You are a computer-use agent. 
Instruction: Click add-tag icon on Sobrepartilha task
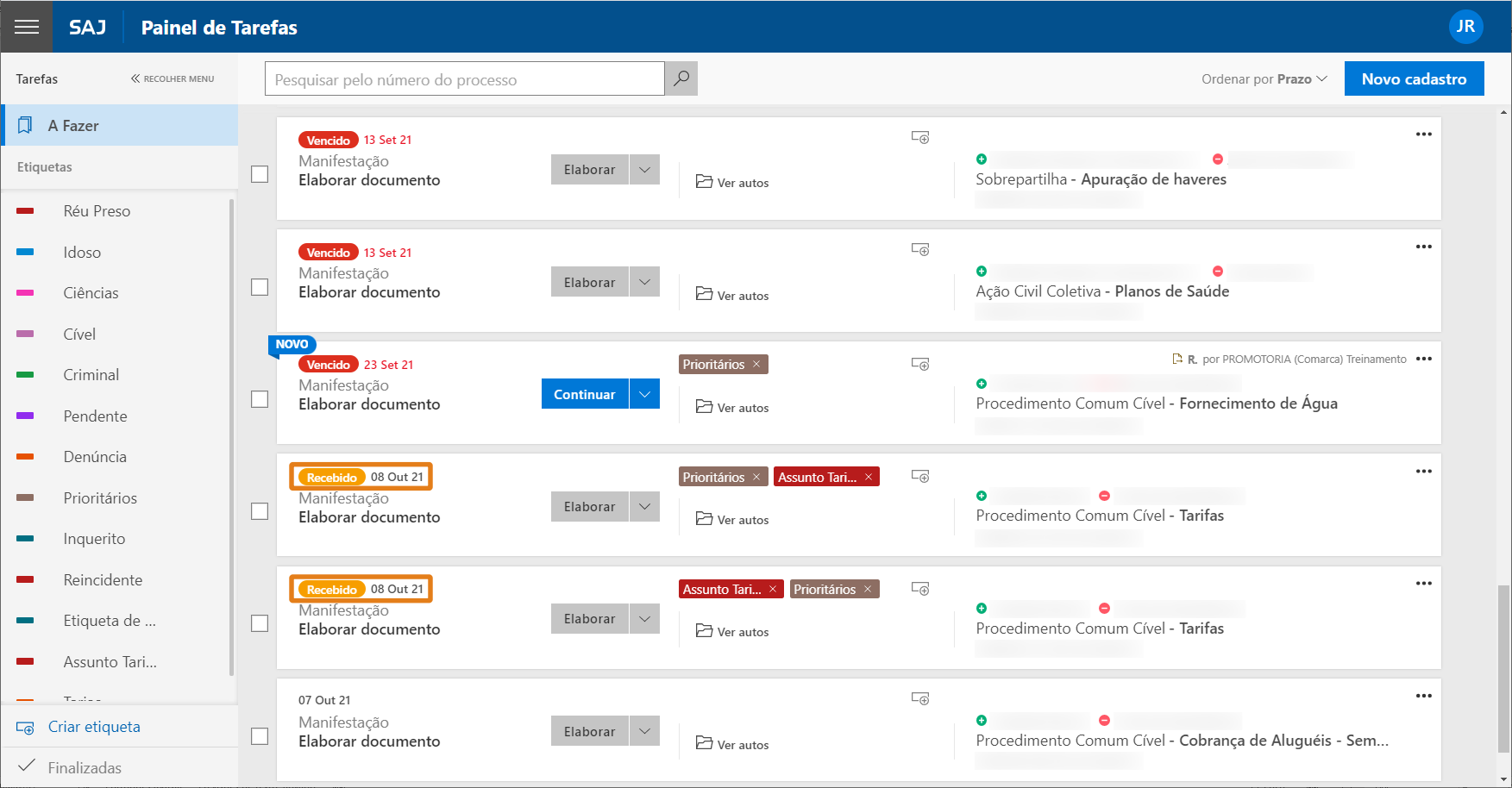(920, 138)
